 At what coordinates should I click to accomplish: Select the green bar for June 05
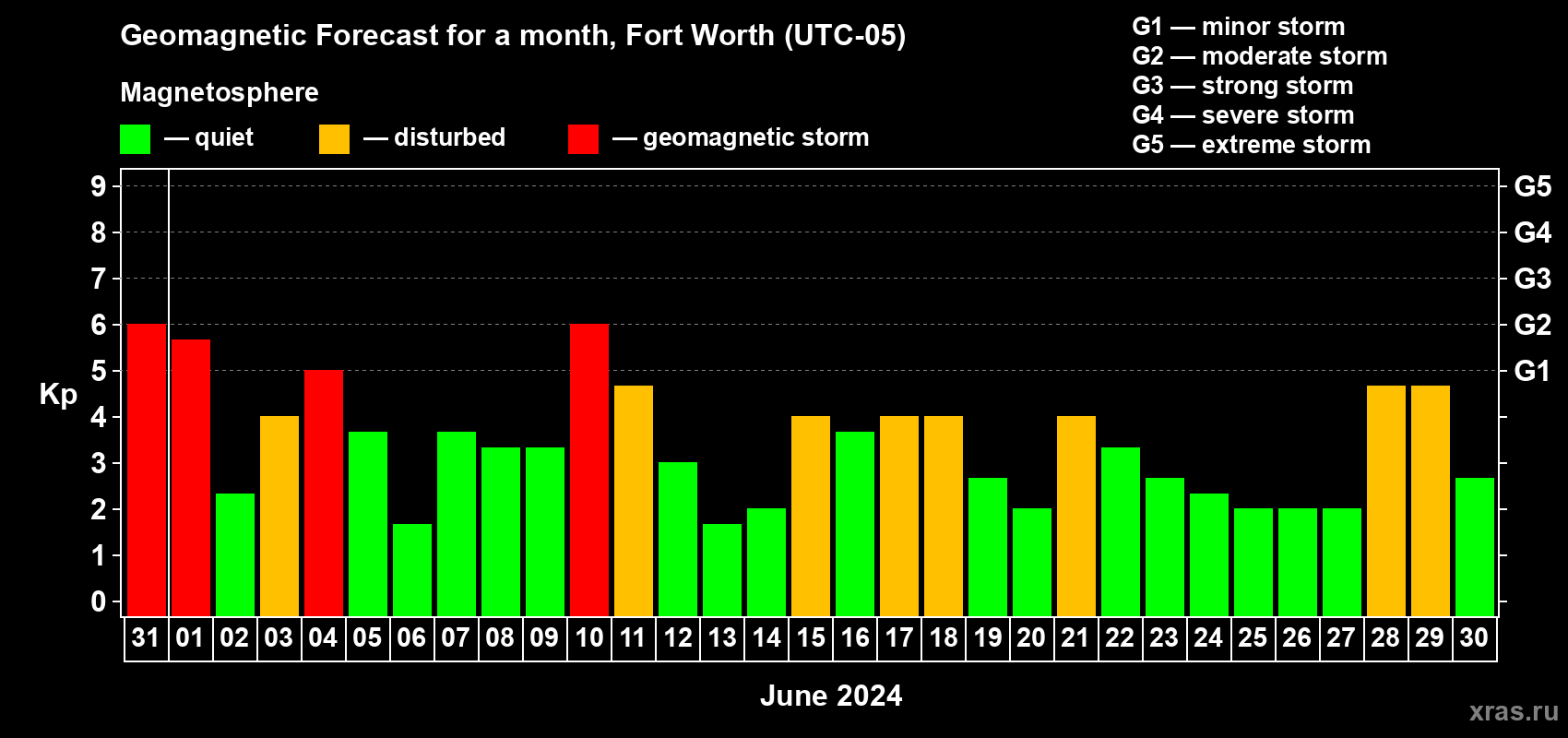[368, 523]
